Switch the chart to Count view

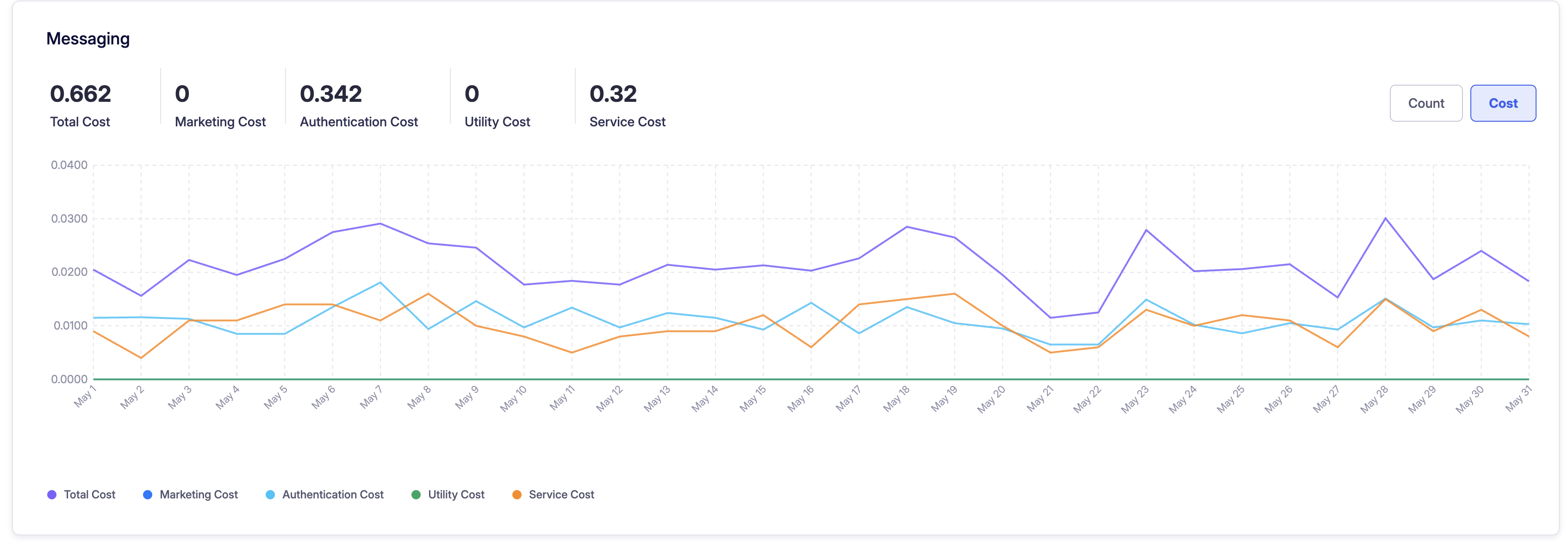click(1425, 104)
